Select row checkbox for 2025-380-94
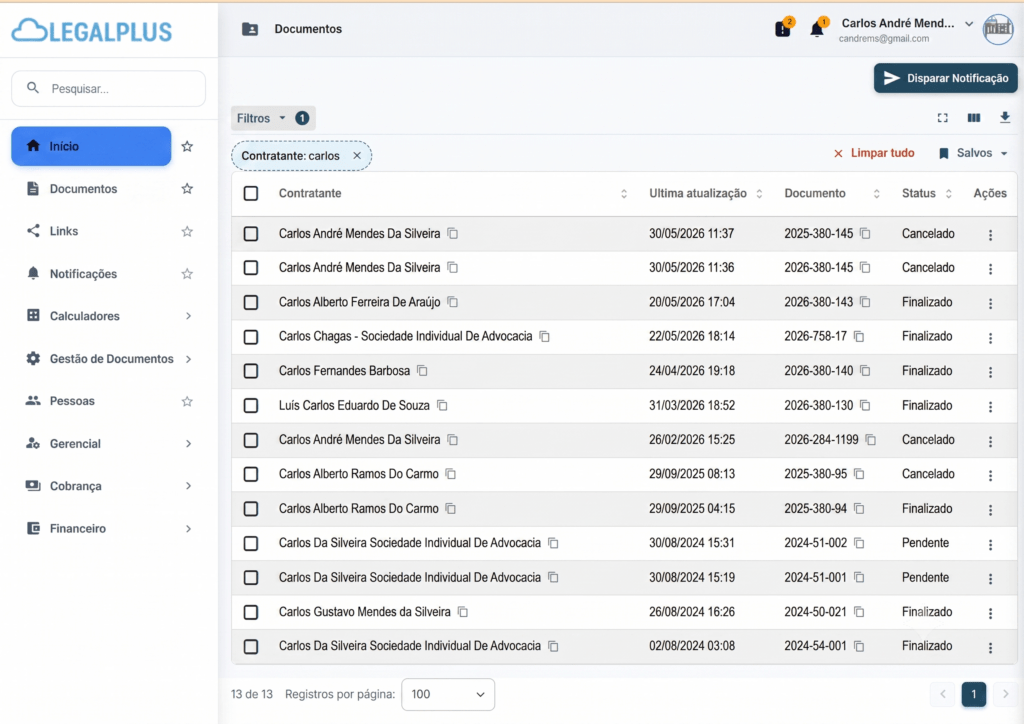Image resolution: width=1024 pixels, height=724 pixels. [251, 509]
